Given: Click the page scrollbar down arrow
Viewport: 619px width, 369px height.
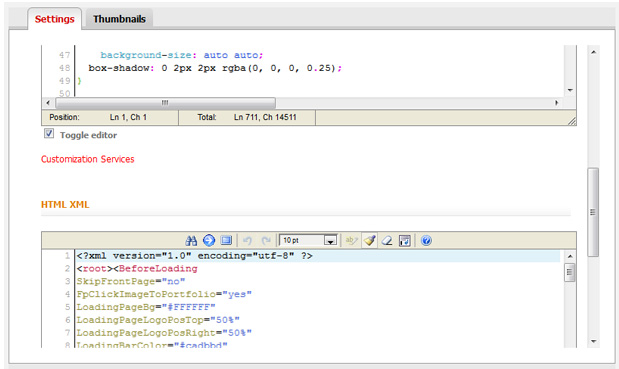Looking at the screenshot, I should tap(593, 341).
